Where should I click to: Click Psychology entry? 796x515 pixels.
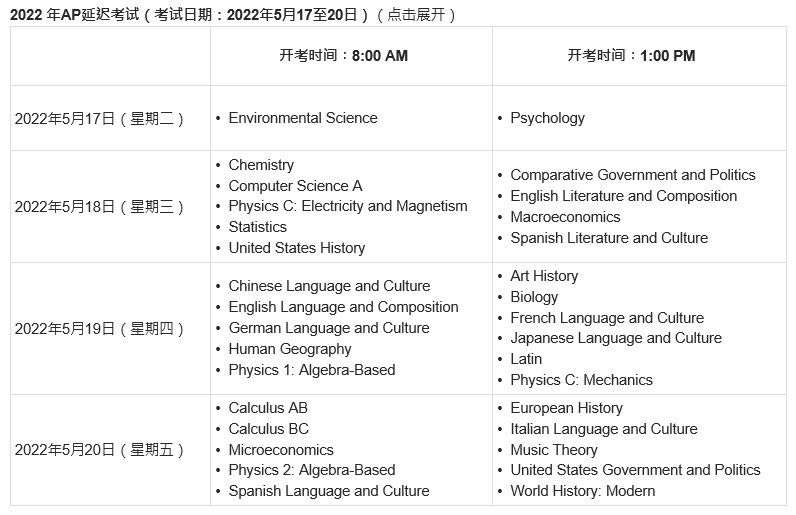pos(547,118)
